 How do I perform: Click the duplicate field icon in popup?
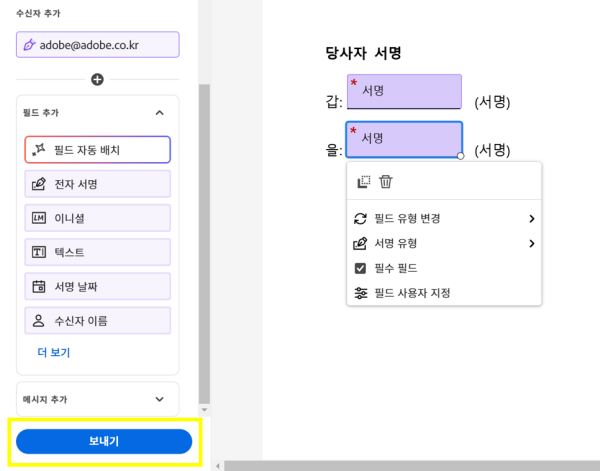point(364,182)
